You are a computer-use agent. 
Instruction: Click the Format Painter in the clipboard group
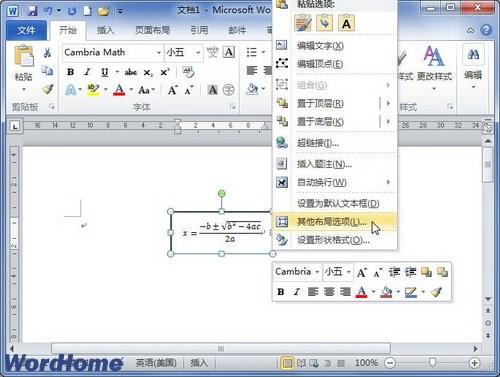click(x=48, y=89)
